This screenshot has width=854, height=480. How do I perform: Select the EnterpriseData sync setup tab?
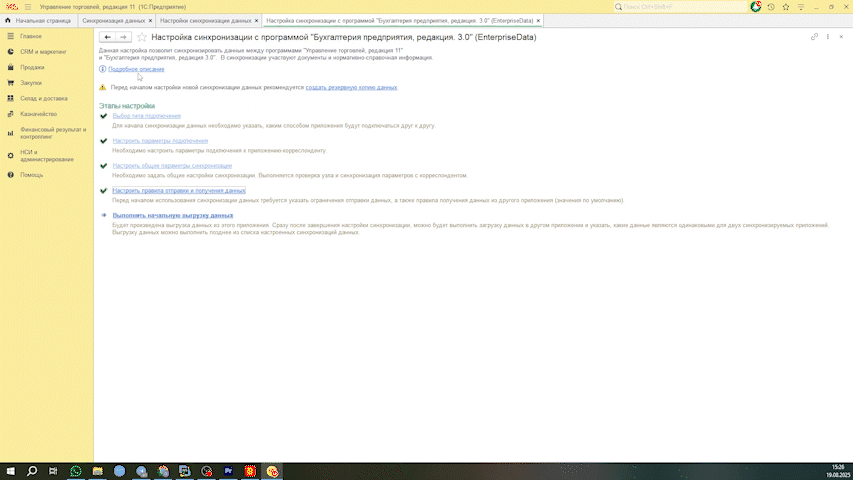[x=399, y=21]
